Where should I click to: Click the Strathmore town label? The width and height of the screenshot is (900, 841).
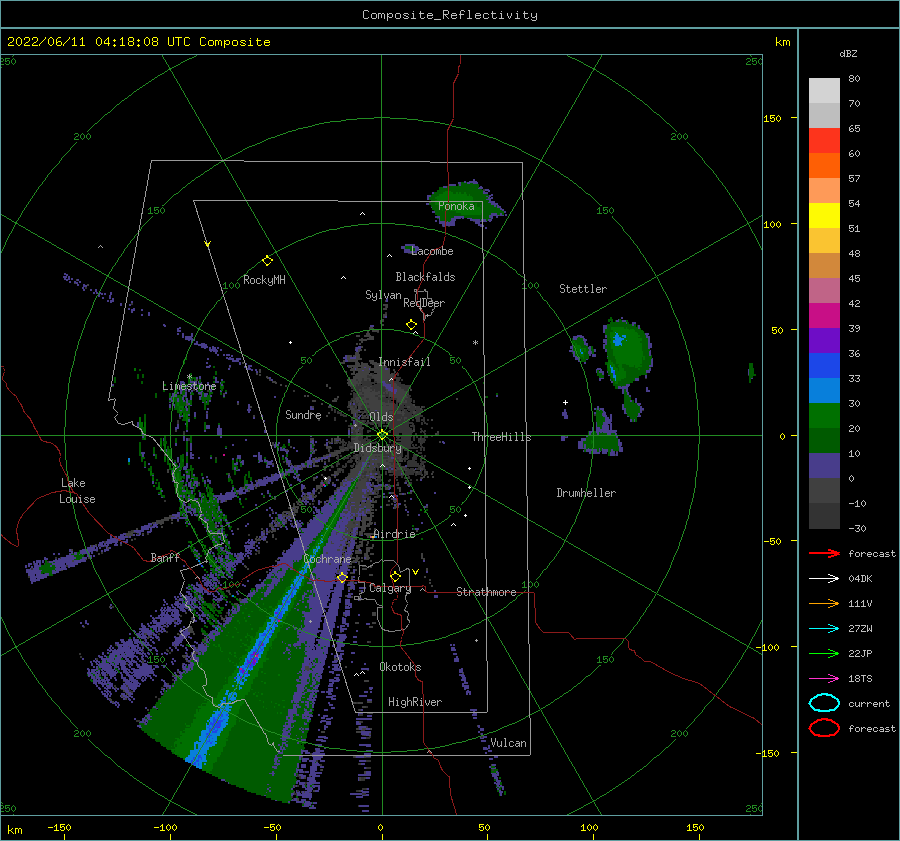pyautogui.click(x=486, y=592)
